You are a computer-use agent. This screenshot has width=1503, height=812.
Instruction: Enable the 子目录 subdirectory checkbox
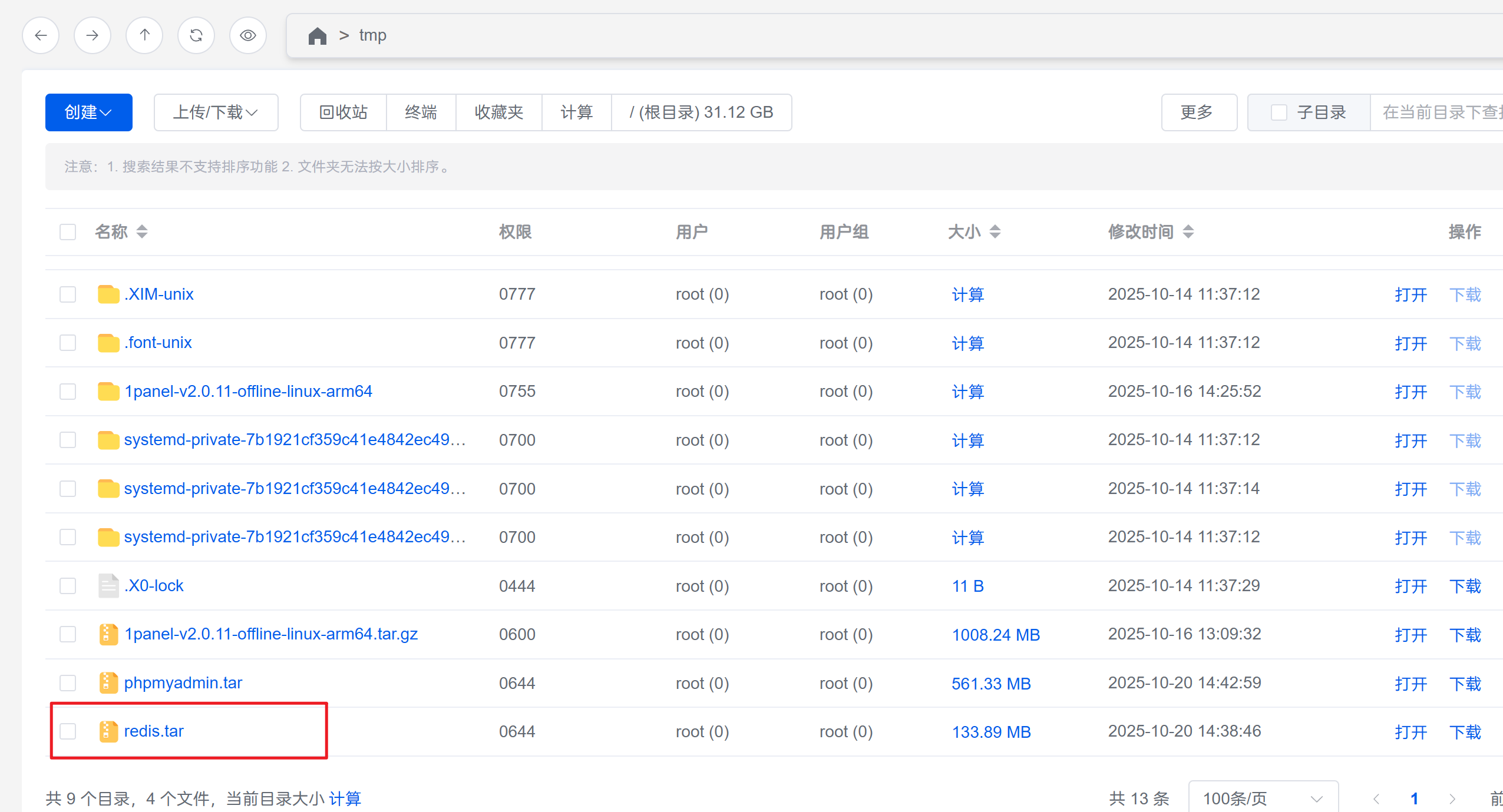coord(1279,112)
